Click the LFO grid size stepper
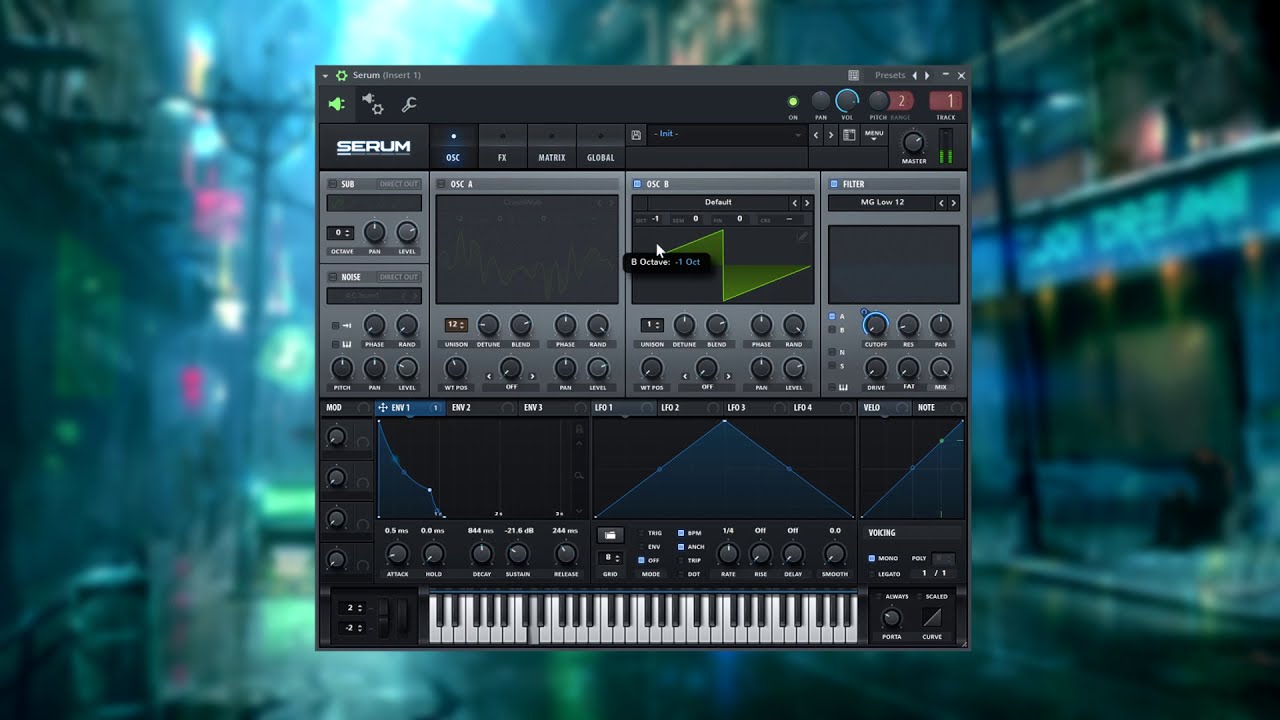 click(610, 558)
